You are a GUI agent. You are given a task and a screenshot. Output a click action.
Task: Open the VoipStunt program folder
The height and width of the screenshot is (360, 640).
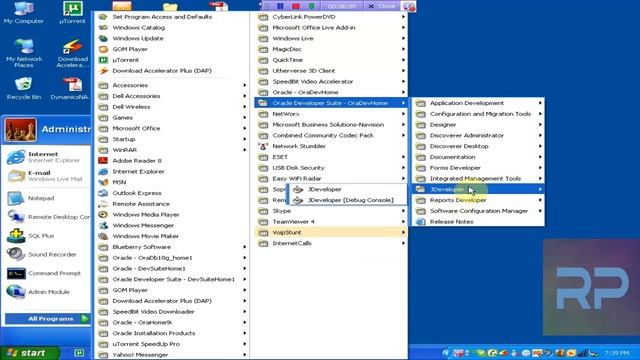[331, 233]
